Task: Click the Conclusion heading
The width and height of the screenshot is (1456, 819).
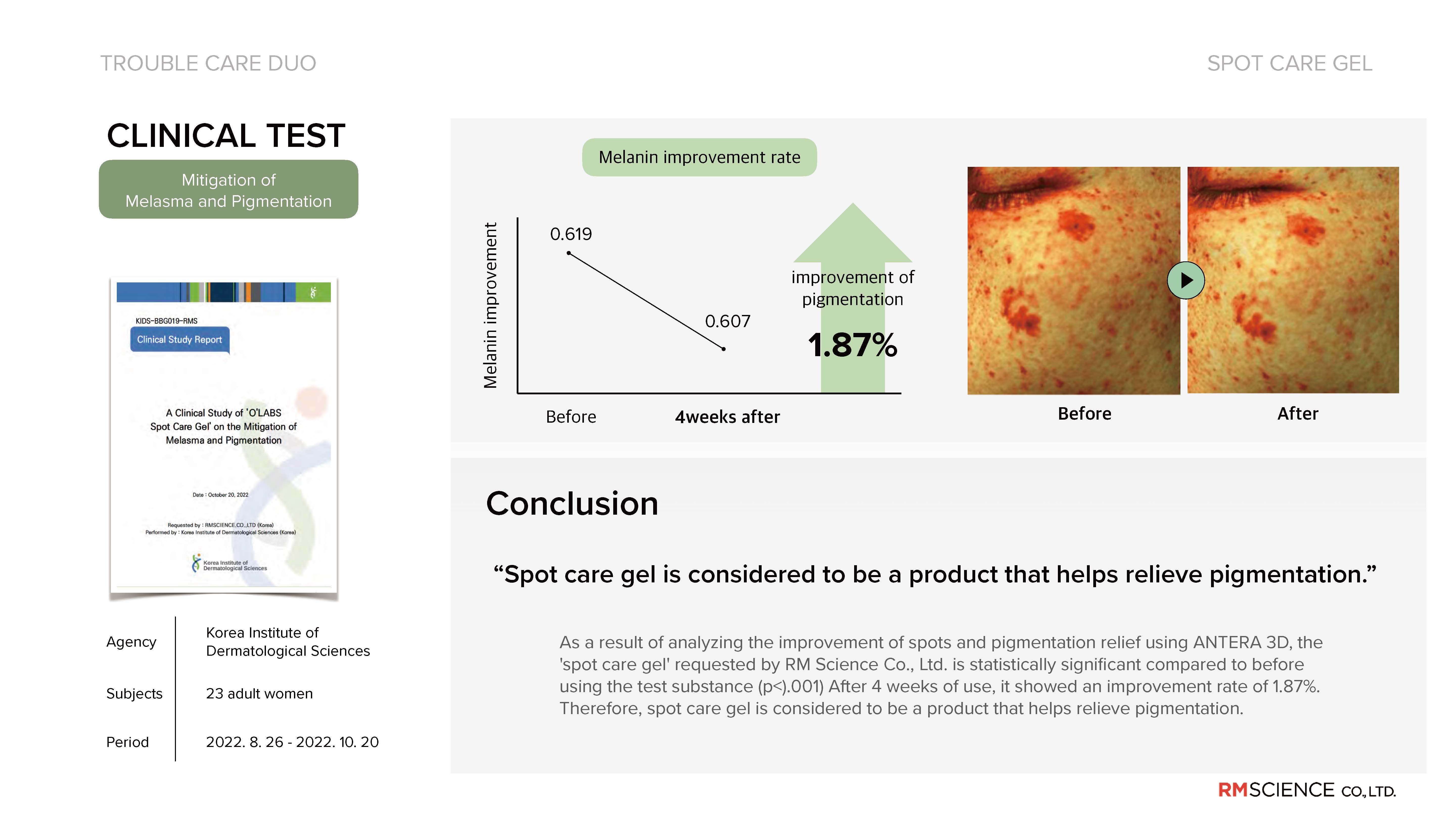Action: (x=572, y=503)
